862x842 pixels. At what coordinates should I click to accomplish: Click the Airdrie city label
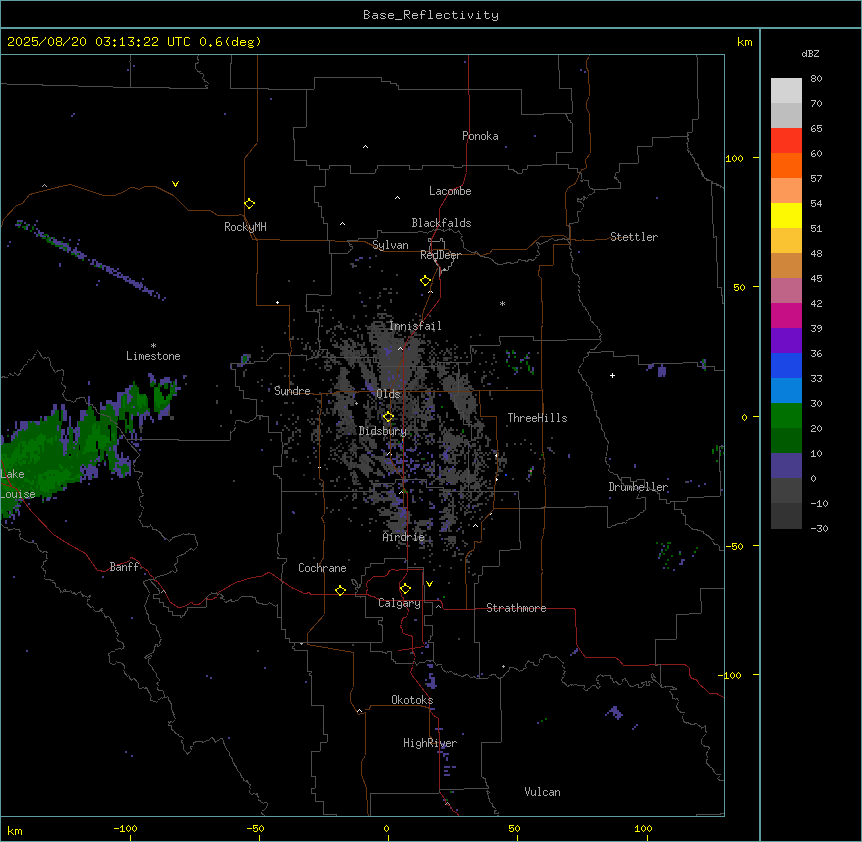pyautogui.click(x=404, y=537)
